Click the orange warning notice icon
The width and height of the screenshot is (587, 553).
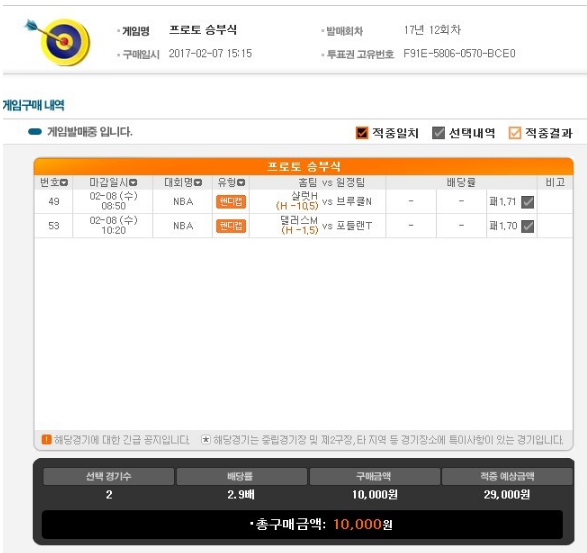[x=46, y=439]
